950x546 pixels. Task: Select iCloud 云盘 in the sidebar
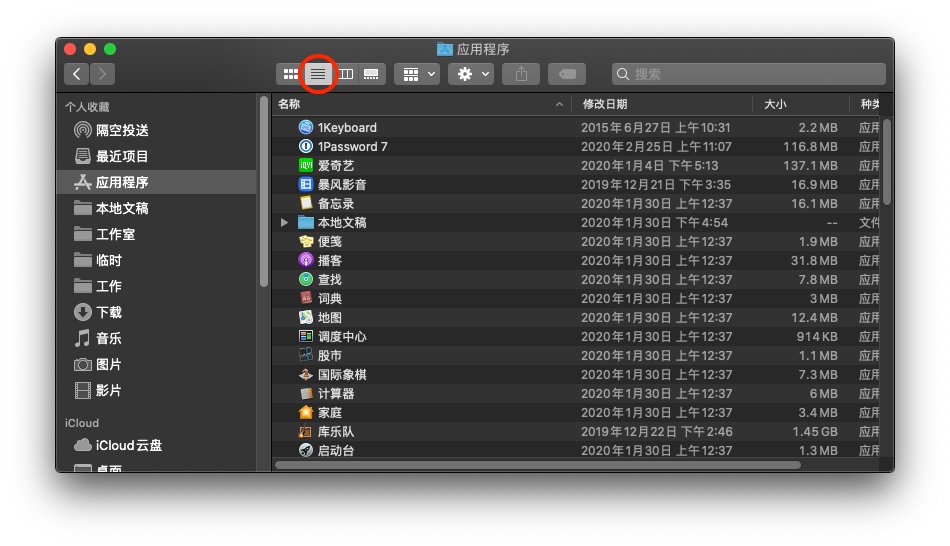click(128, 445)
